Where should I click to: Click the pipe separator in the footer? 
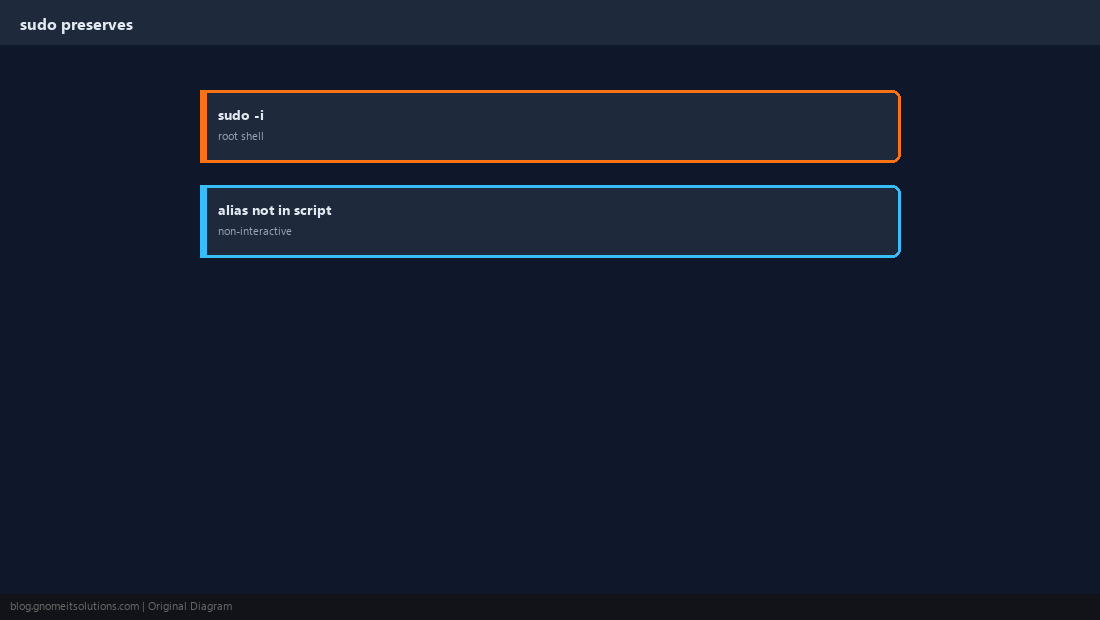coord(144,607)
